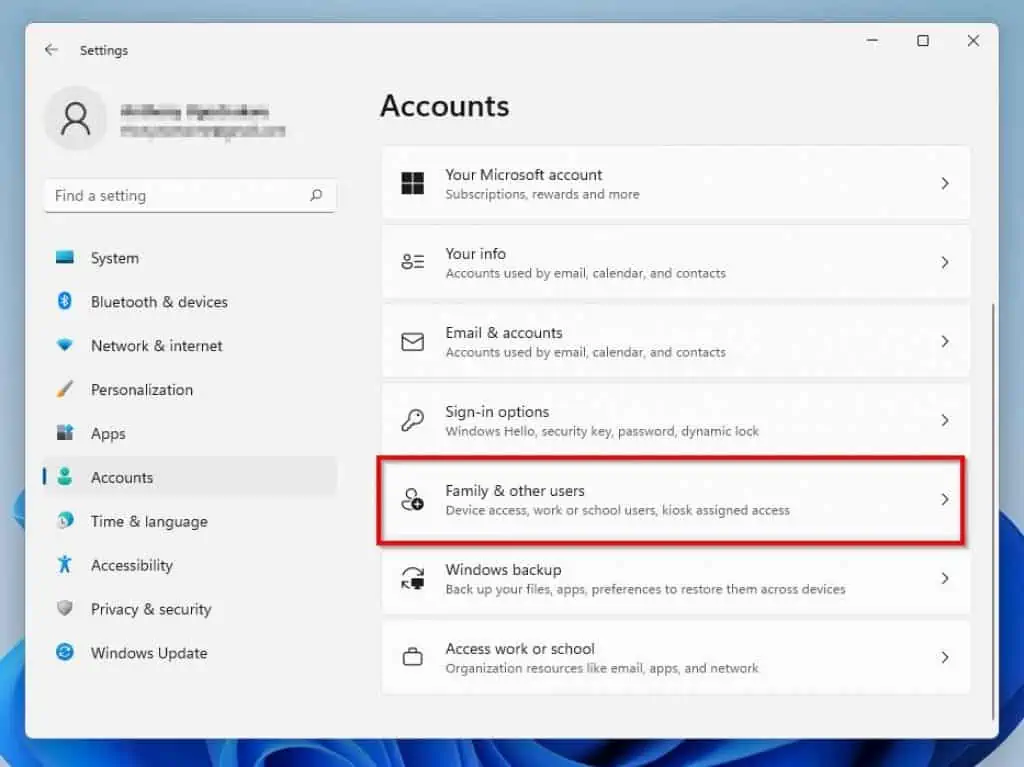Click the Windows backup icon

point(412,578)
